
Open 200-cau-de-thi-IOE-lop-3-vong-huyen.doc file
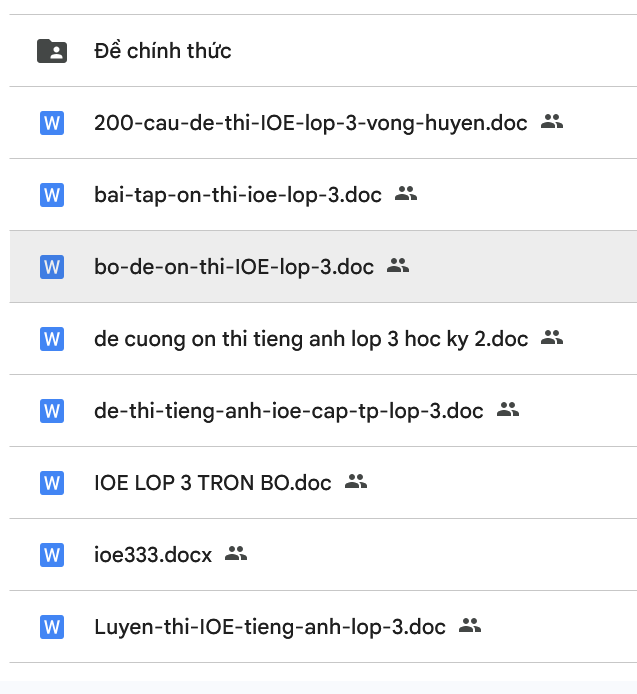[310, 123]
